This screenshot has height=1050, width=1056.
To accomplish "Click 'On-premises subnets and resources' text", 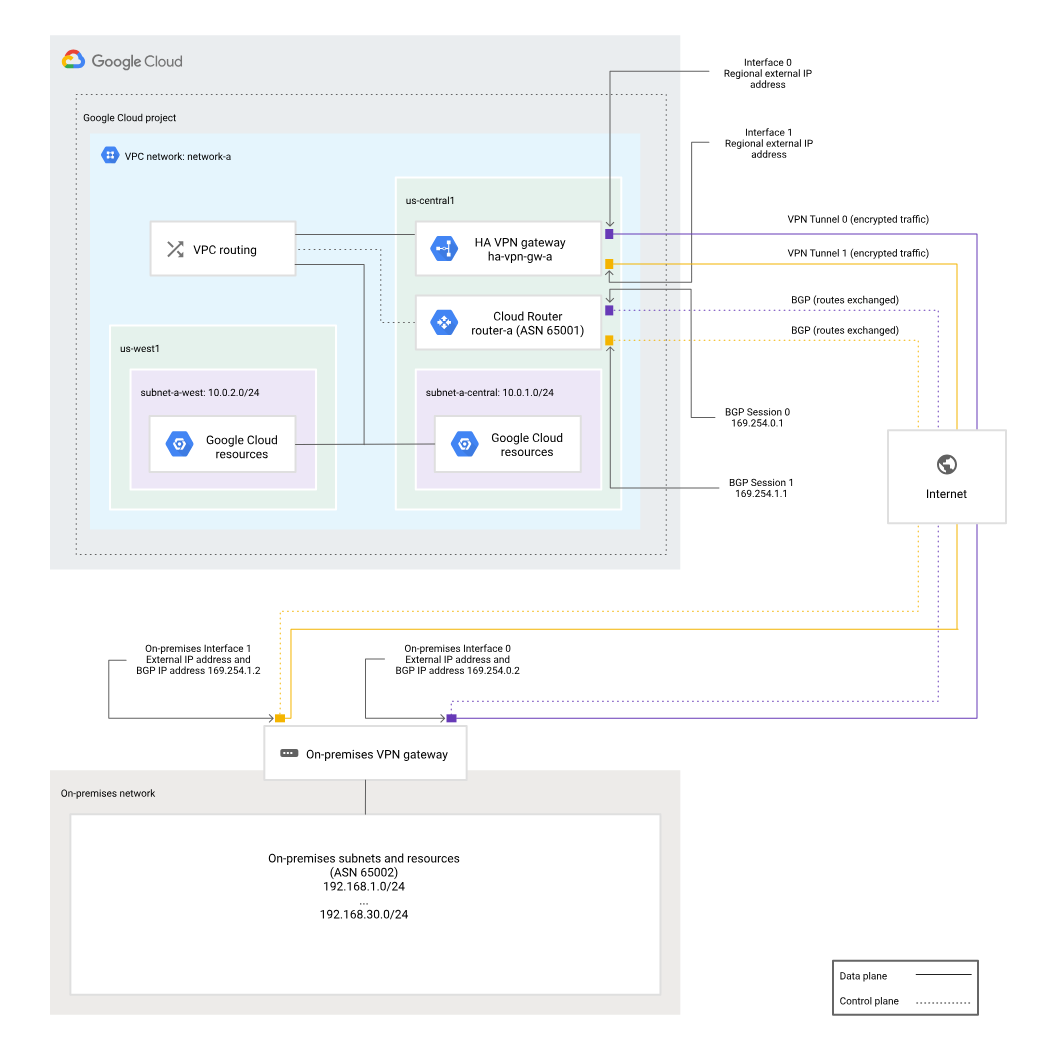I will pos(364,859).
